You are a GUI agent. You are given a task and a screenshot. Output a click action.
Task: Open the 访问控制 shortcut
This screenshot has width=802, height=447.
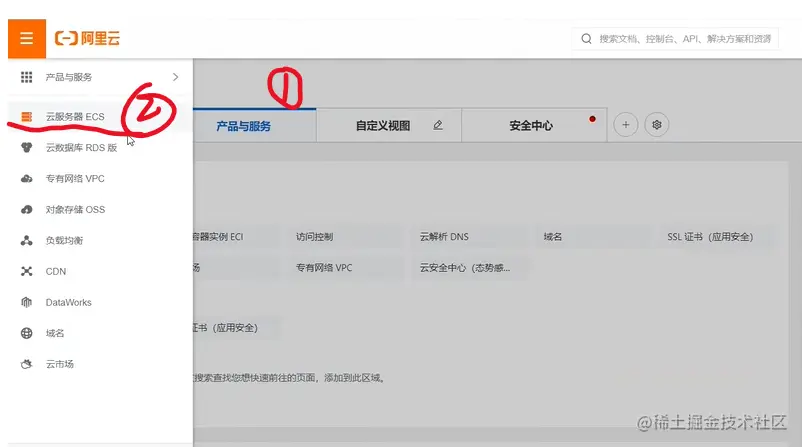click(x=346, y=237)
